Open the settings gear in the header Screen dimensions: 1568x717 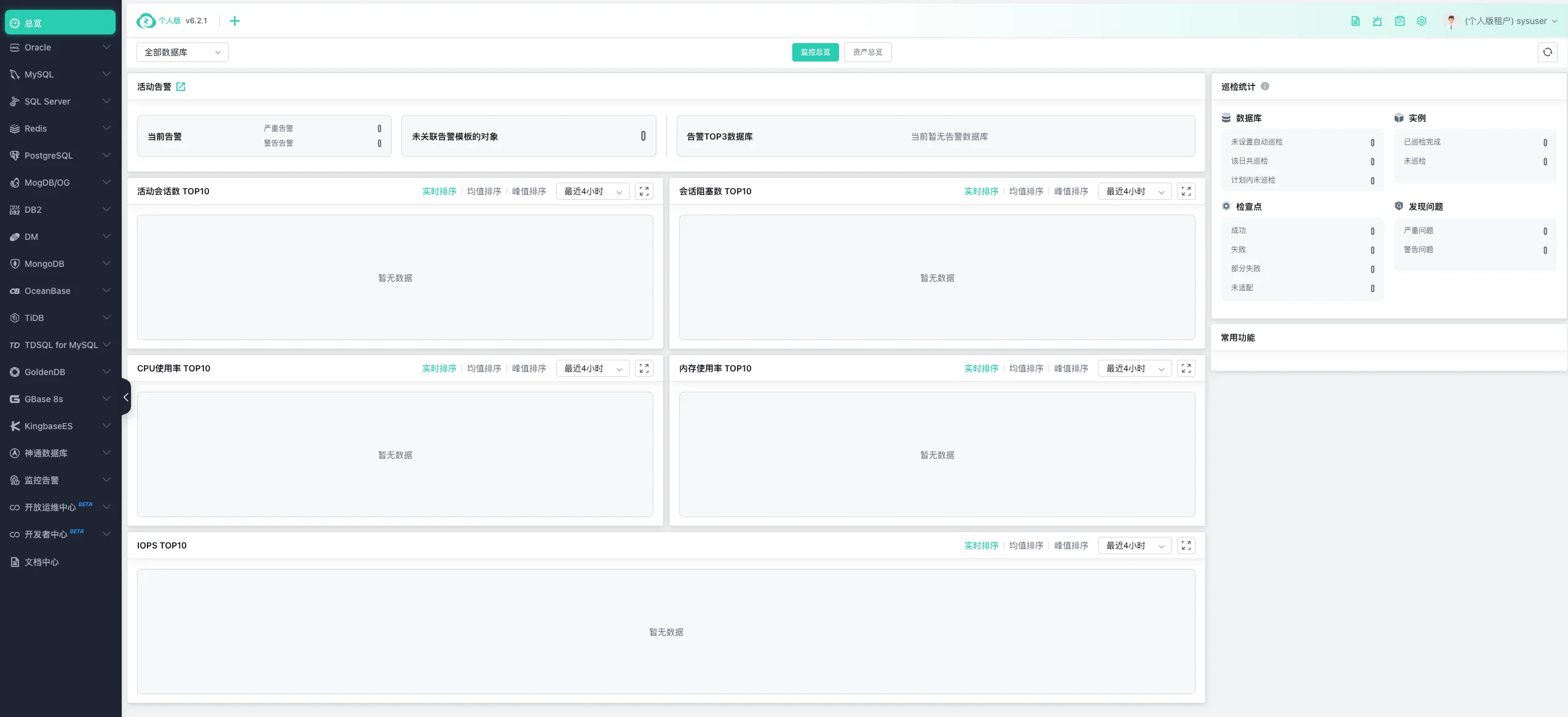tap(1421, 21)
